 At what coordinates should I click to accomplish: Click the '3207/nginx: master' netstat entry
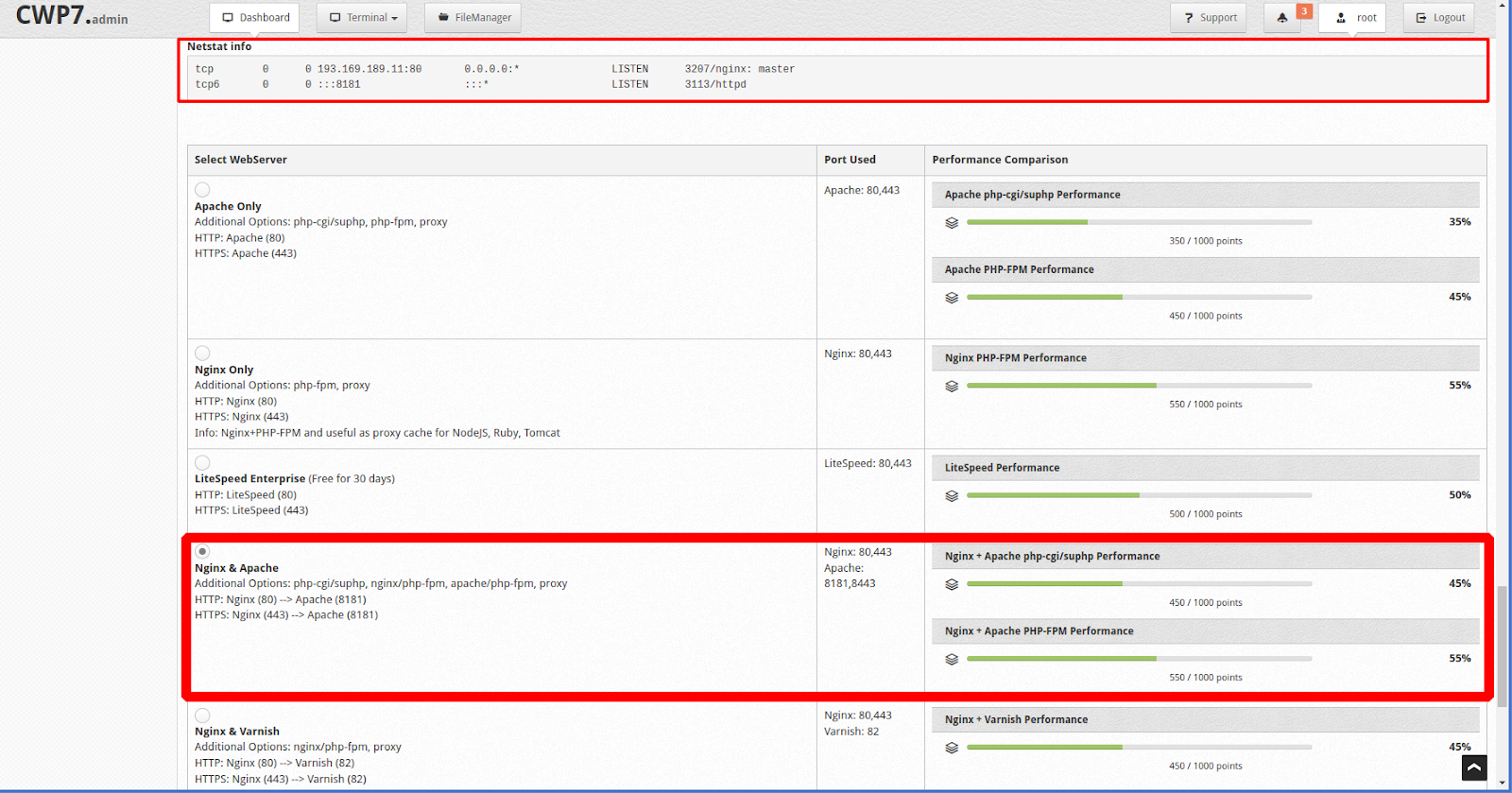(x=740, y=69)
